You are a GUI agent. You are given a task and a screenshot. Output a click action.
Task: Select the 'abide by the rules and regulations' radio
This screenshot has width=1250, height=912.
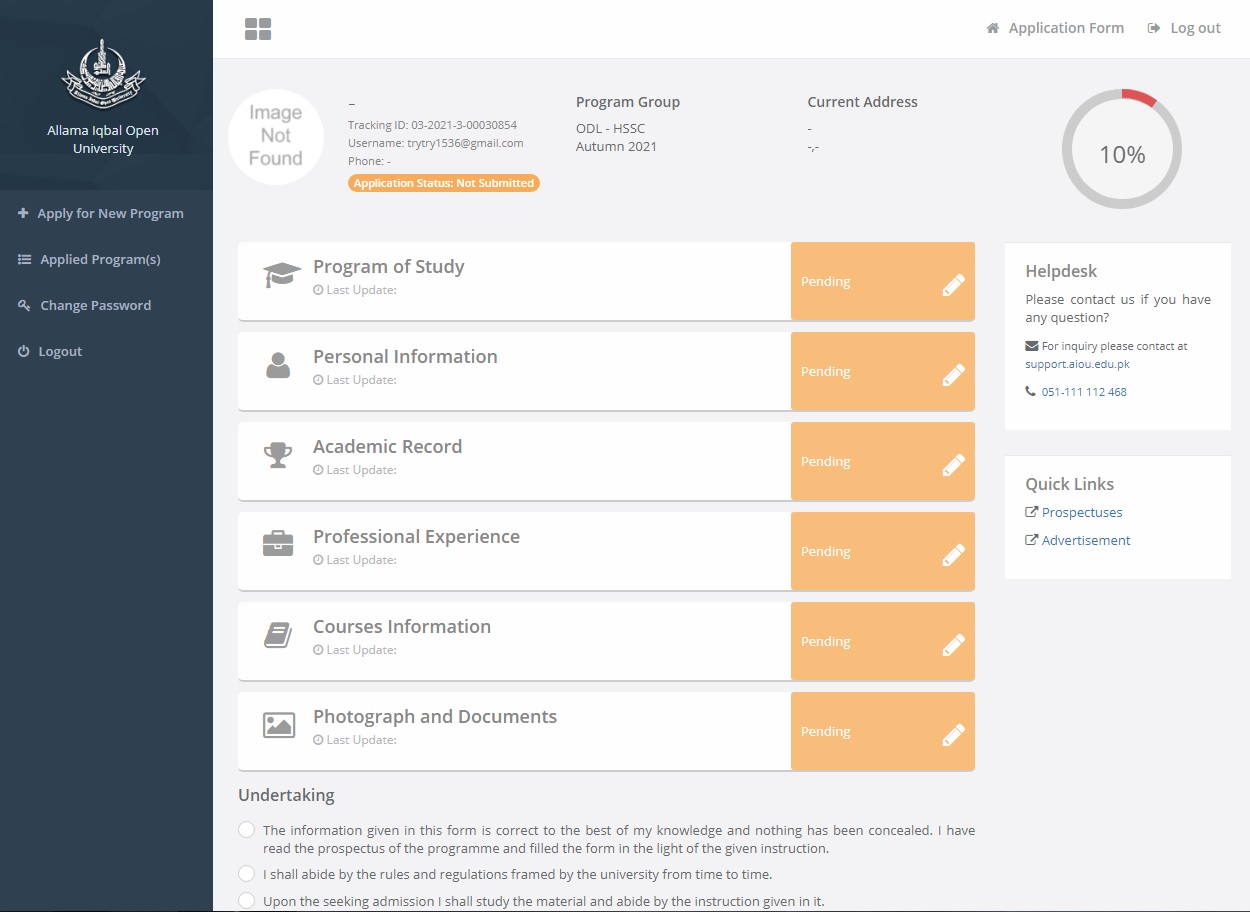(x=247, y=874)
